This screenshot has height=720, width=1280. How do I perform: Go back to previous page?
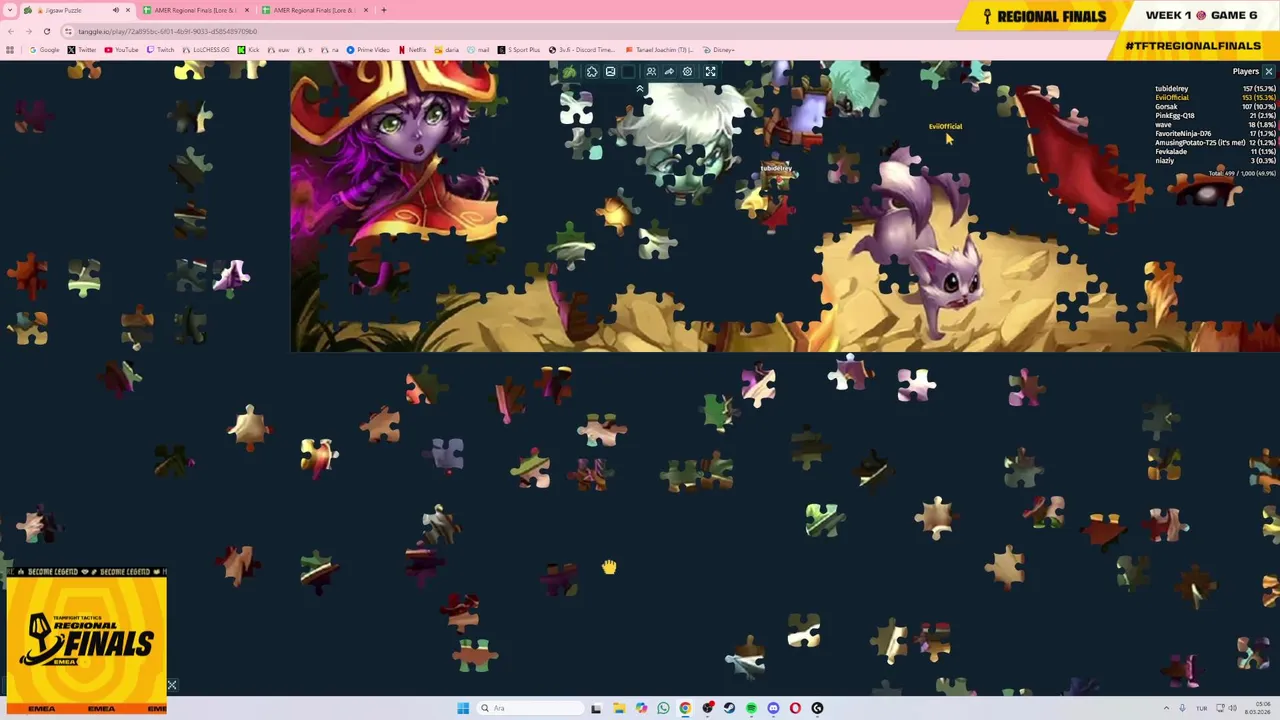coord(11,32)
